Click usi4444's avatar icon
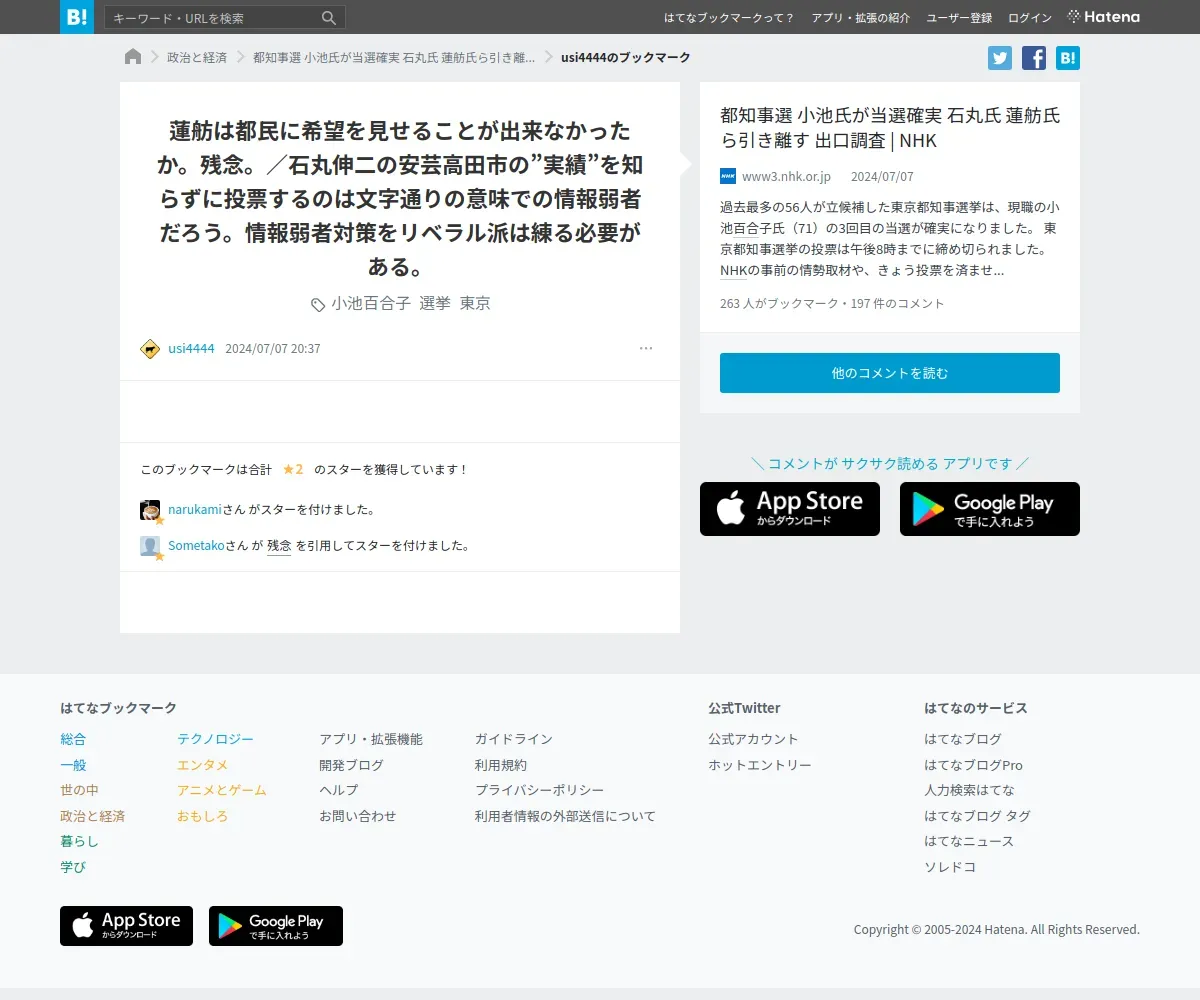The image size is (1200, 1000). tap(150, 349)
